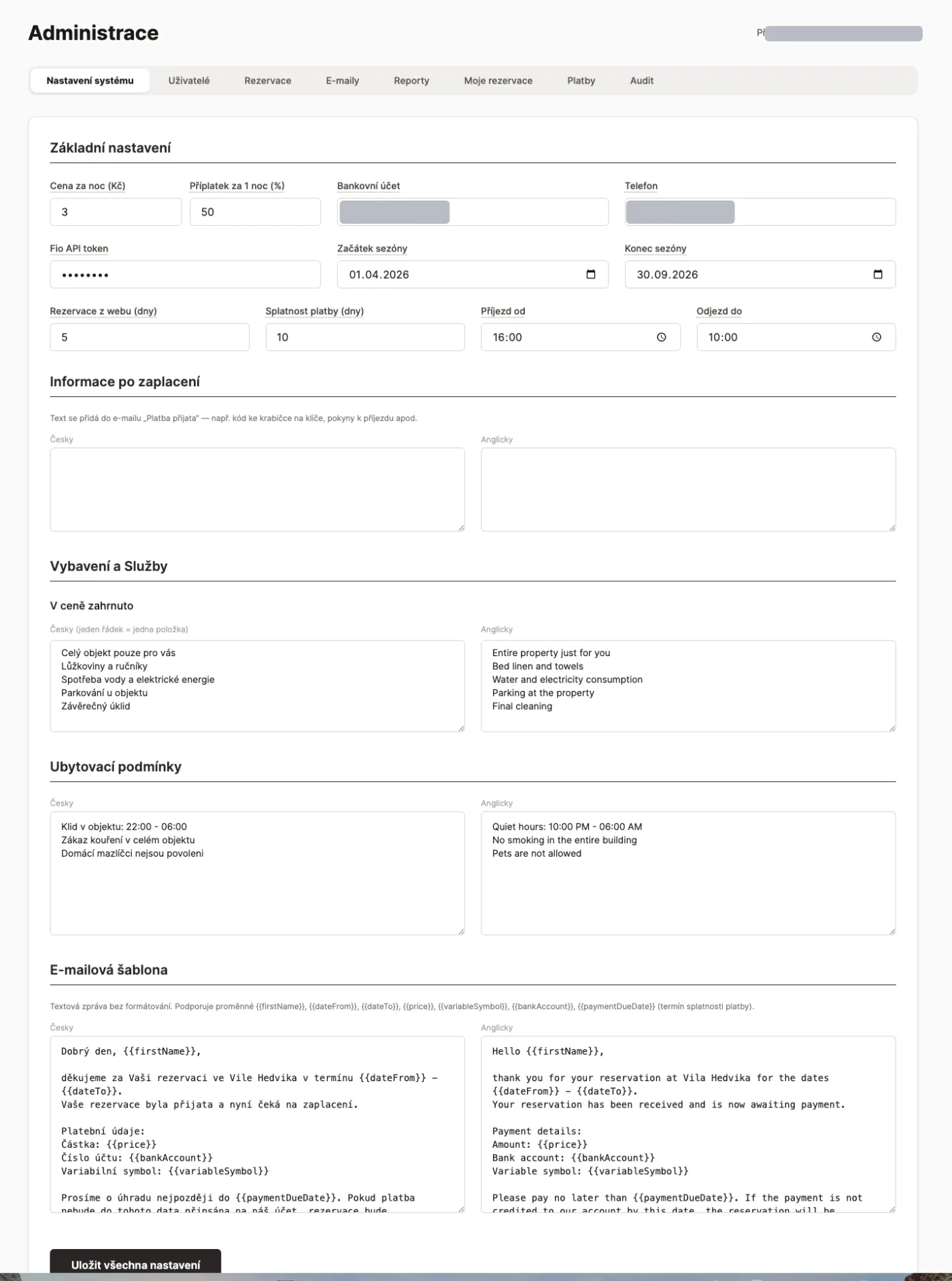Click the Začátek sezóny label
This screenshot has width=952, height=1281.
(x=372, y=248)
